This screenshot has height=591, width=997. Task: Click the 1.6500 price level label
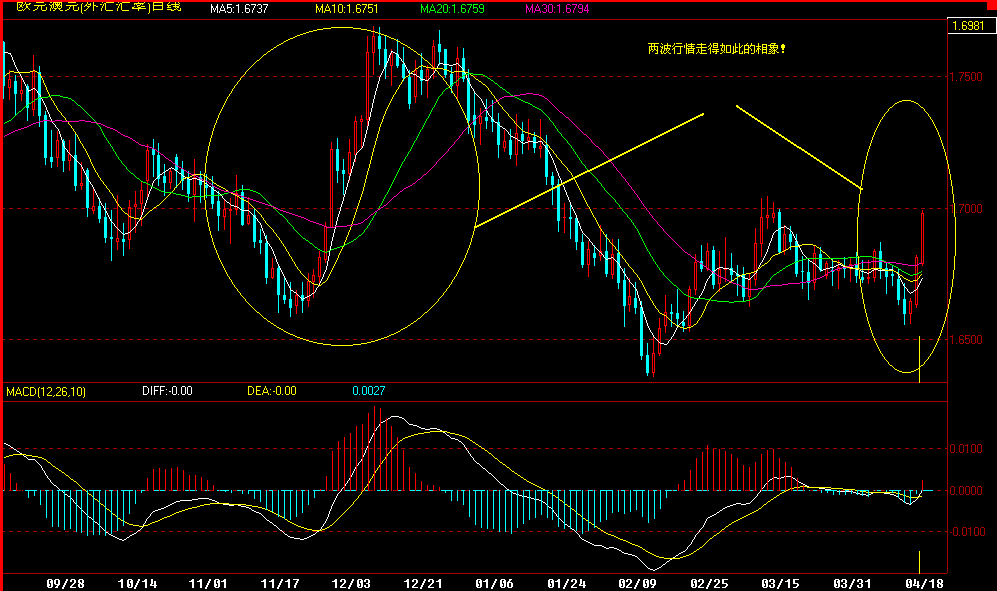tap(964, 340)
